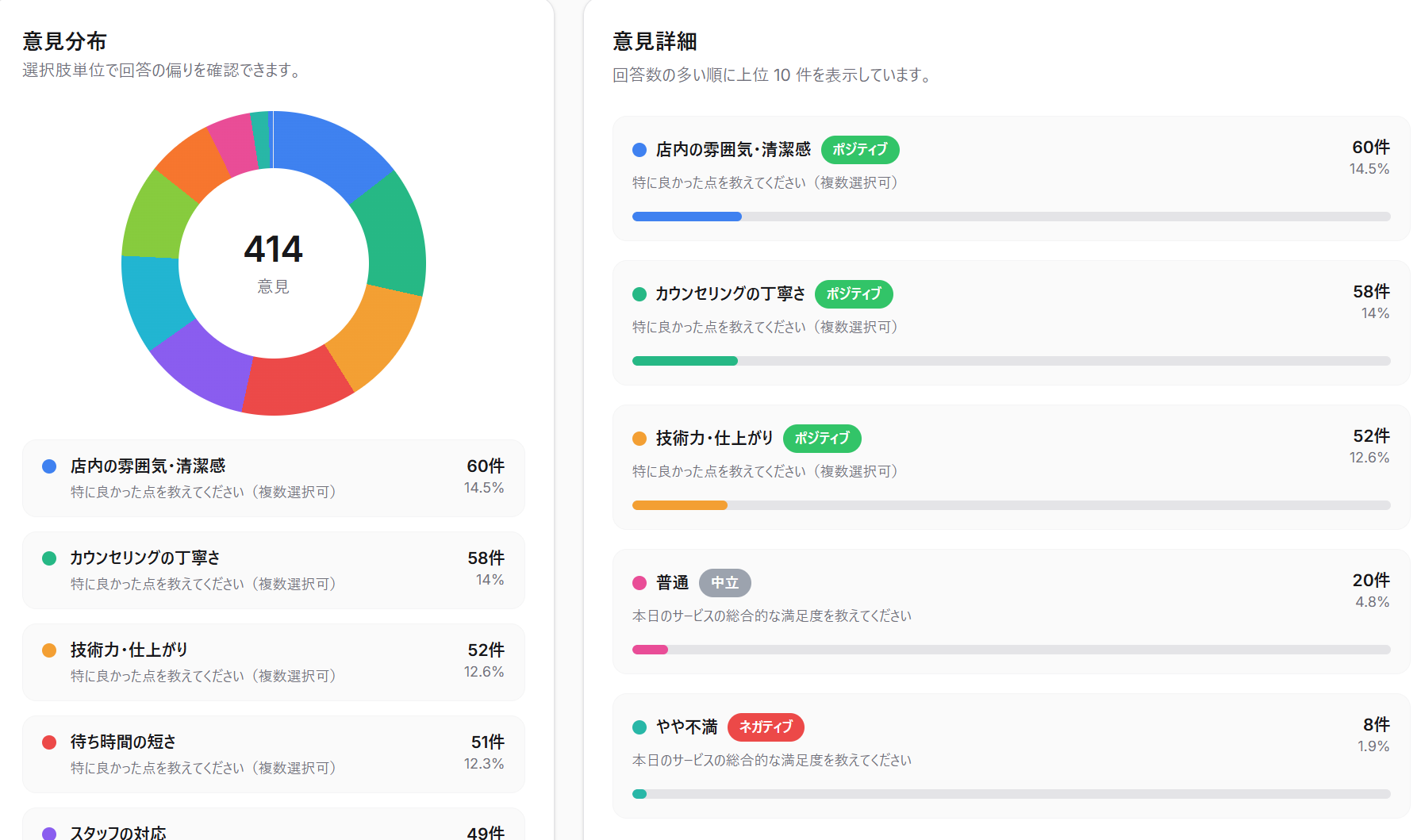Click the pink progress bar under 普通
The height and width of the screenshot is (840, 1421).
pos(651,649)
